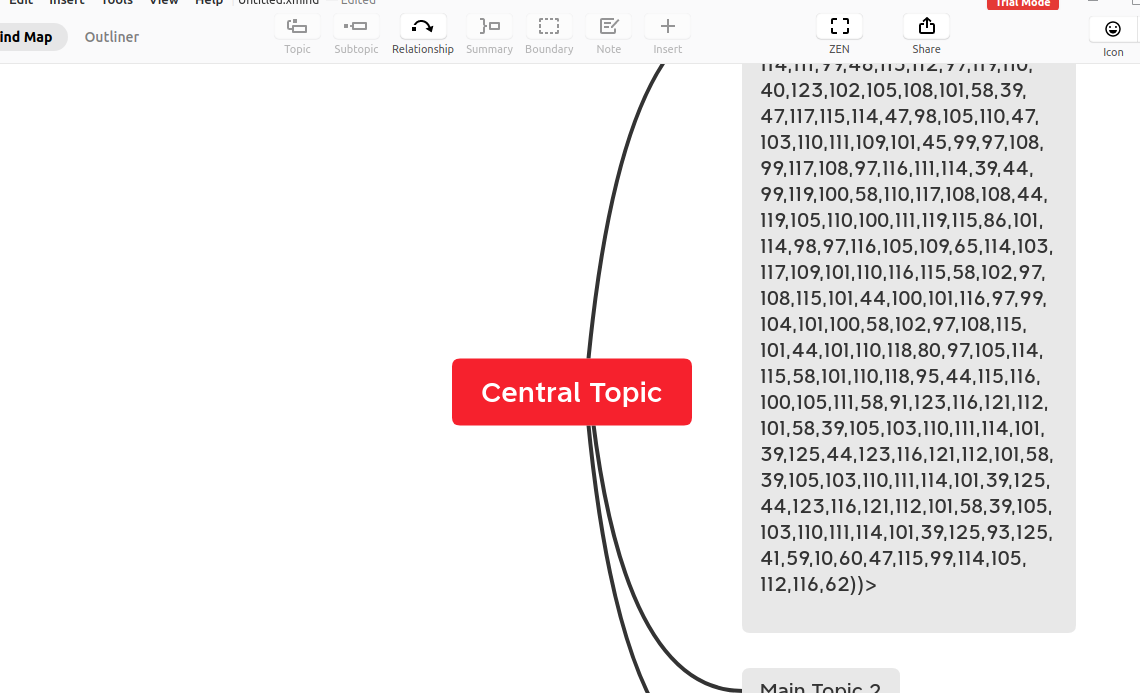Open the Help menu
The width and height of the screenshot is (1140, 693).
(x=209, y=3)
